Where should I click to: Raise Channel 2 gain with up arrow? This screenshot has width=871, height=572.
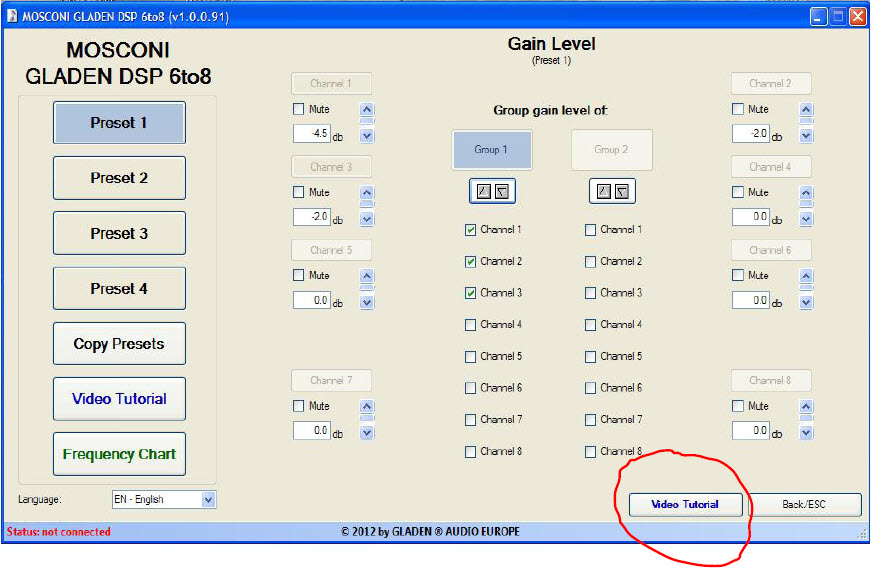coord(807,109)
